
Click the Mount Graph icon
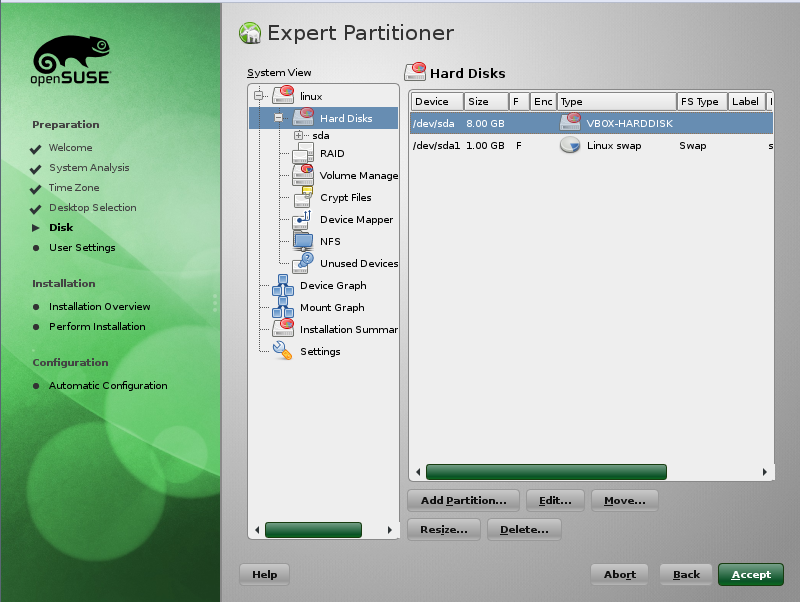pyautogui.click(x=283, y=307)
